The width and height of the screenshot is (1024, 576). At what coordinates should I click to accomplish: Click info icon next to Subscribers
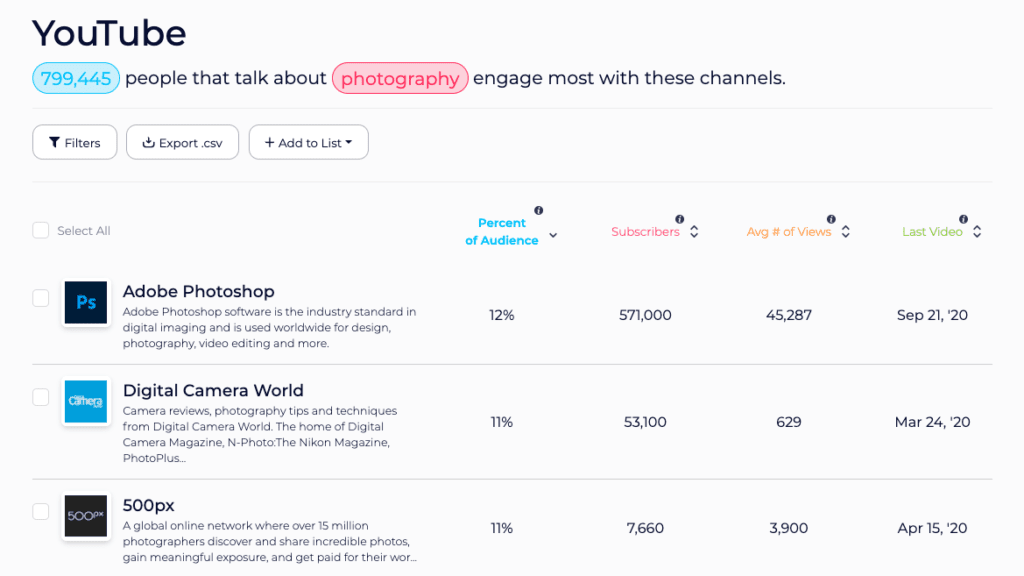(680, 219)
